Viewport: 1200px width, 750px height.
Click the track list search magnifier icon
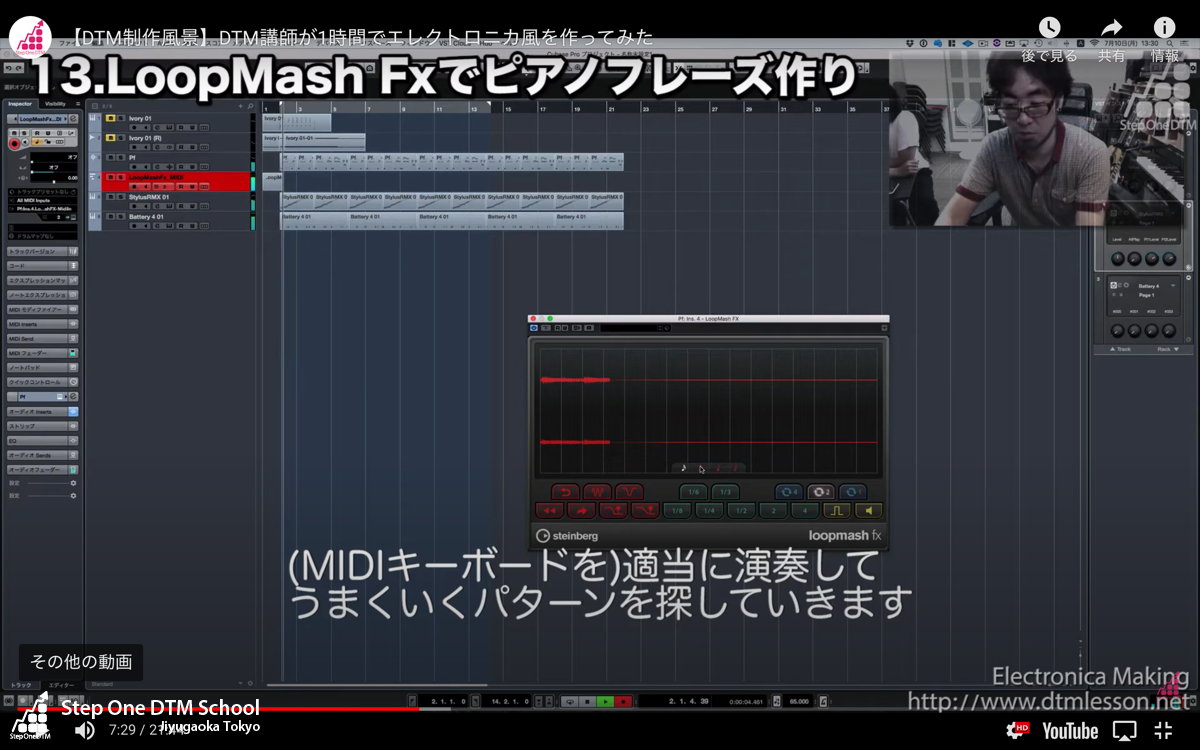(x=250, y=106)
